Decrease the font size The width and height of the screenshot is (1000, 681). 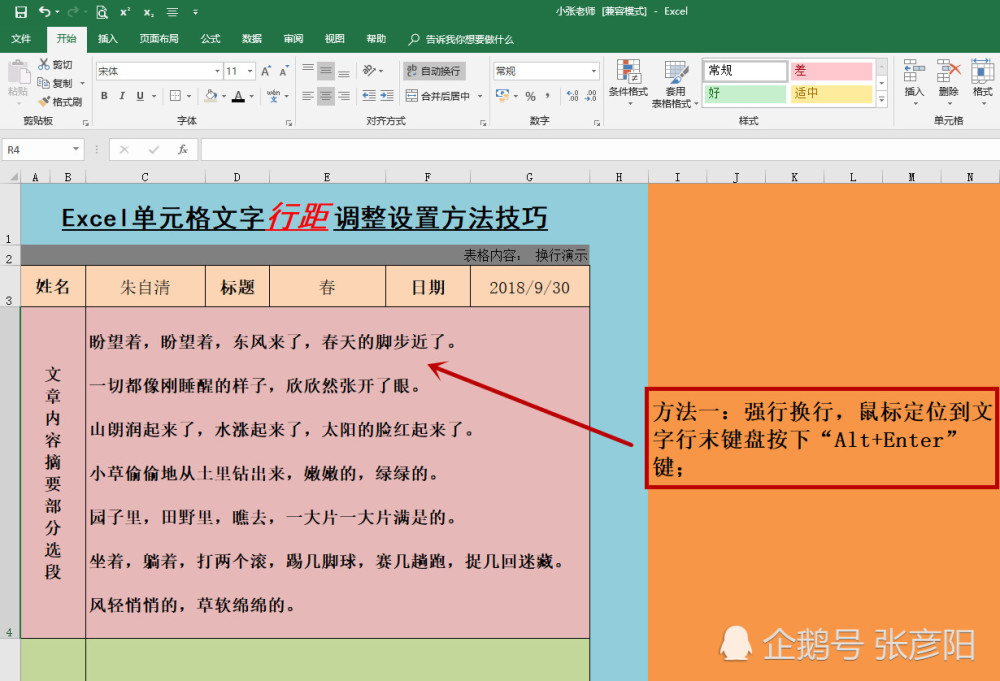[x=284, y=71]
